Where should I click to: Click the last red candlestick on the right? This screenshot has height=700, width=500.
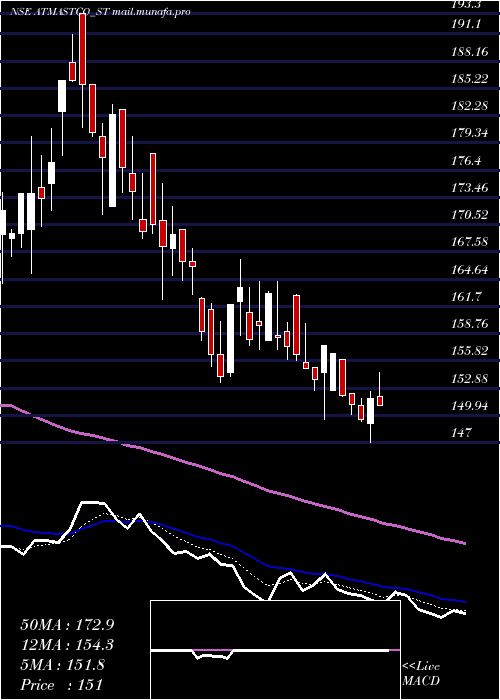[x=380, y=401]
